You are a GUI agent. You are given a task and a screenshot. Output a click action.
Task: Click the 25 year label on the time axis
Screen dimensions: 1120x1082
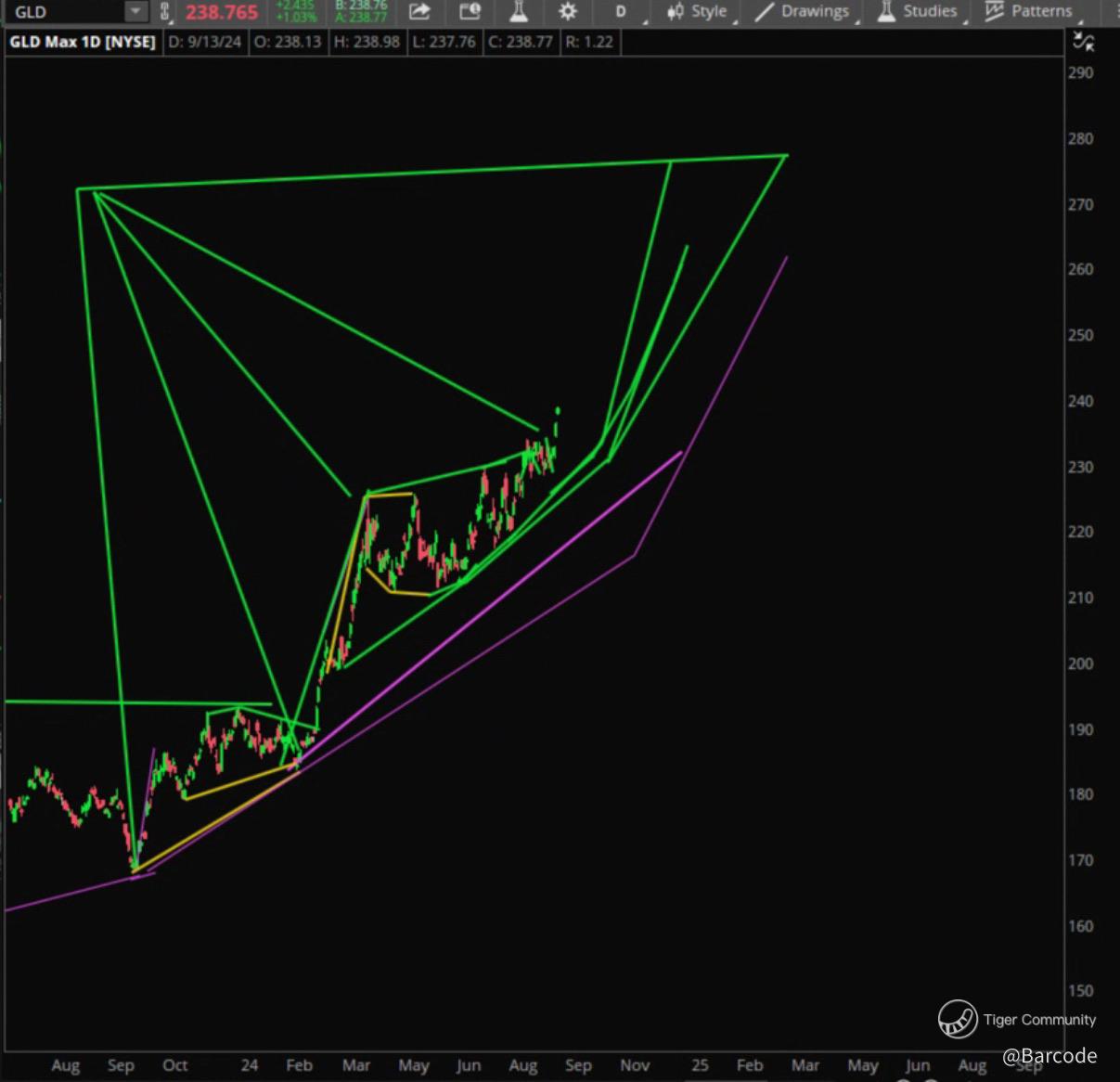(700, 1065)
